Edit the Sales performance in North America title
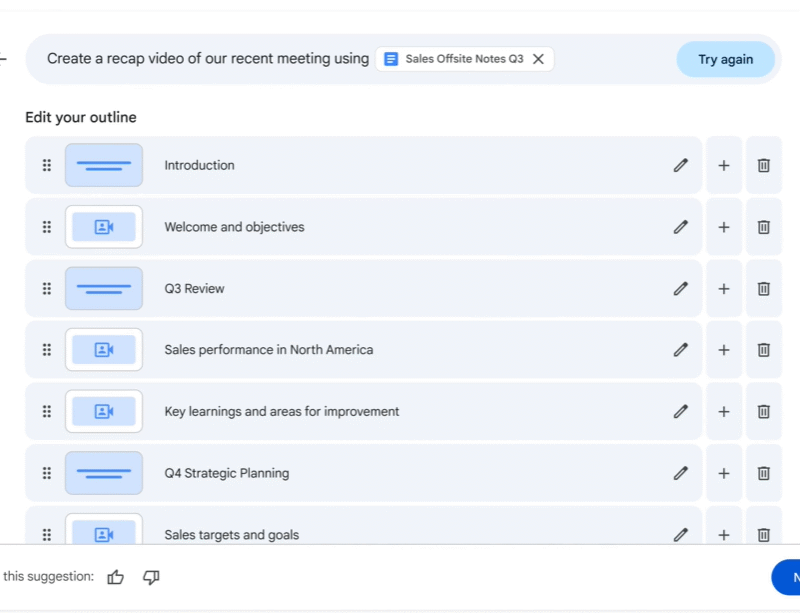 pyautogui.click(x=681, y=350)
